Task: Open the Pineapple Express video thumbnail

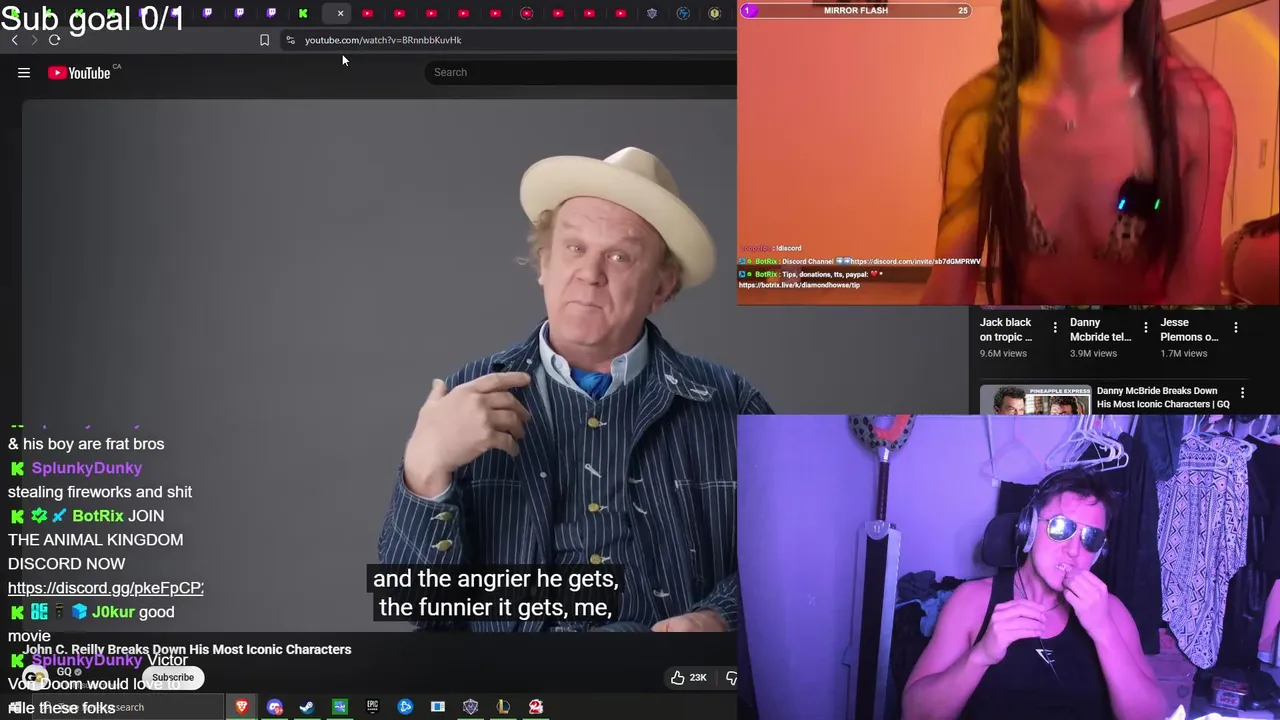Action: pyautogui.click(x=1035, y=400)
